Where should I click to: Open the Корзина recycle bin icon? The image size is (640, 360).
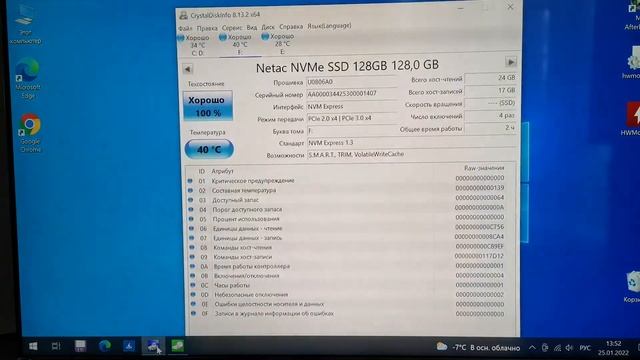(632, 287)
